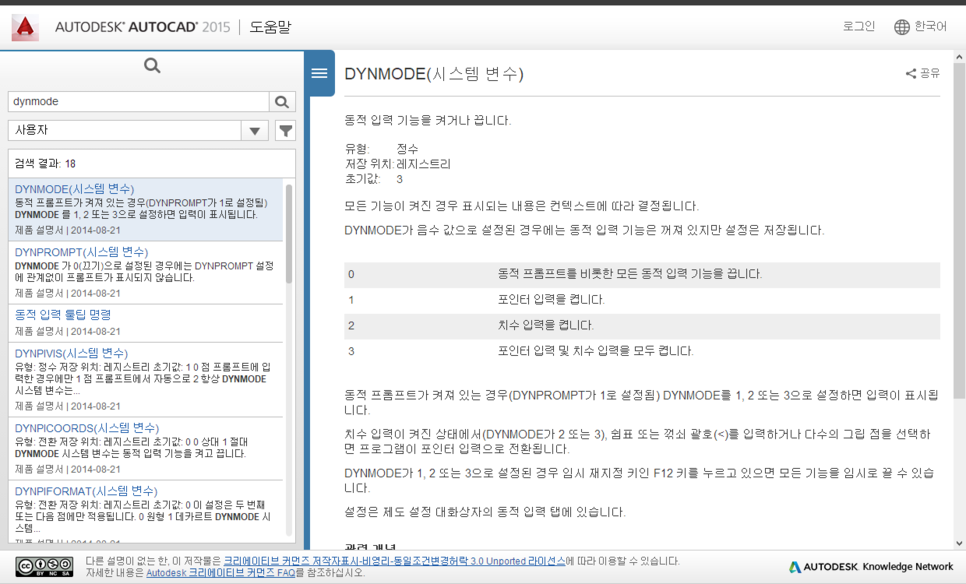Click the AutoCAD red logo icon
Screen dimensions: 966x584
point(25,27)
